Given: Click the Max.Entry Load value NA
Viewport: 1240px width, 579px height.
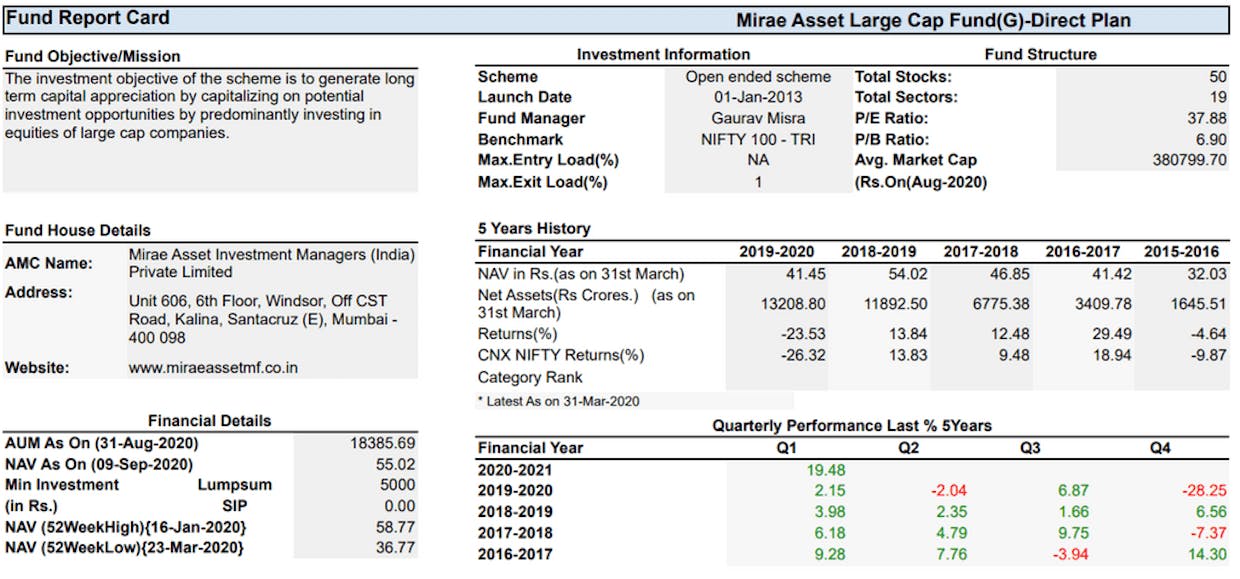Looking at the screenshot, I should 758,161.
